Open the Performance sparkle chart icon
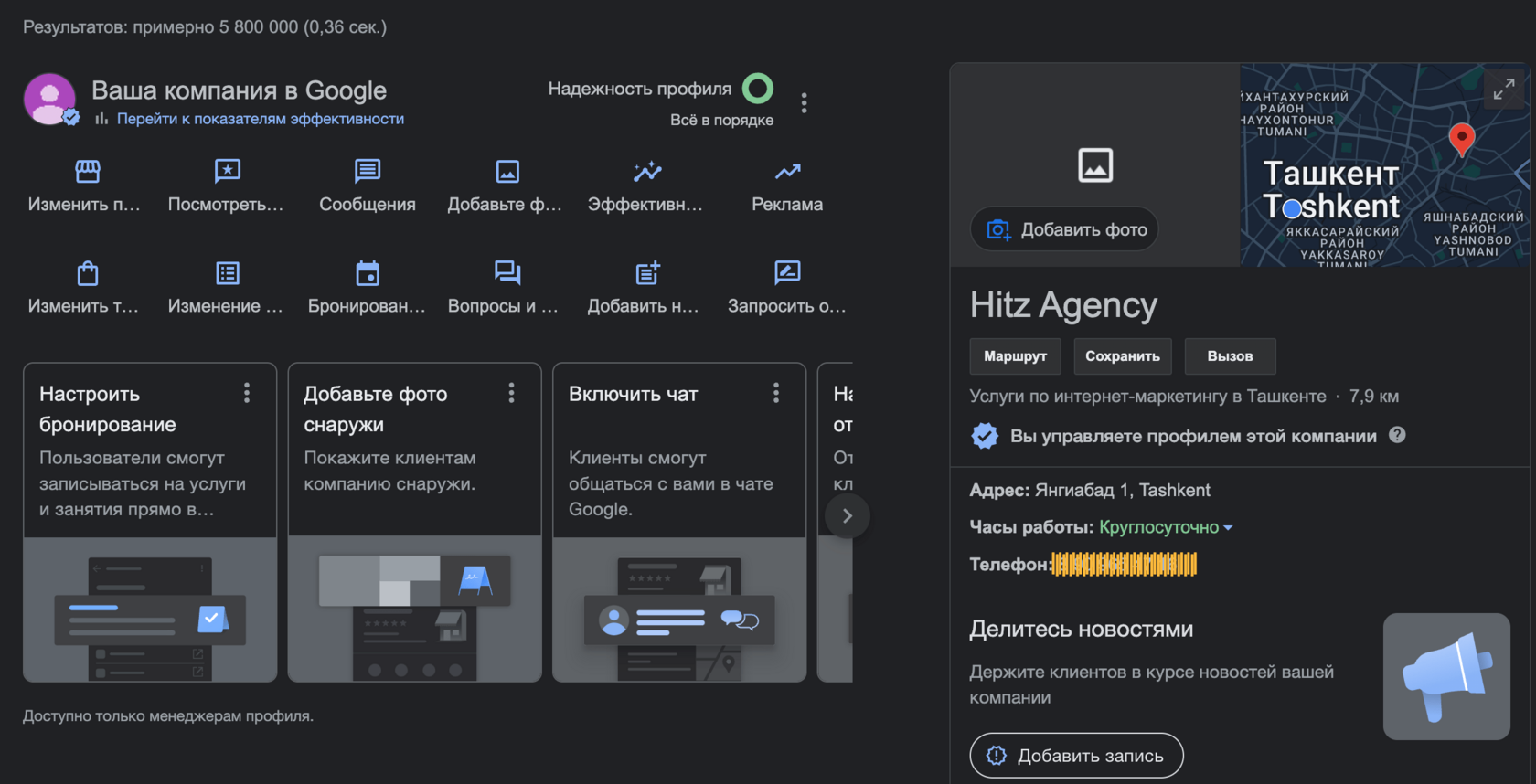 (x=647, y=171)
